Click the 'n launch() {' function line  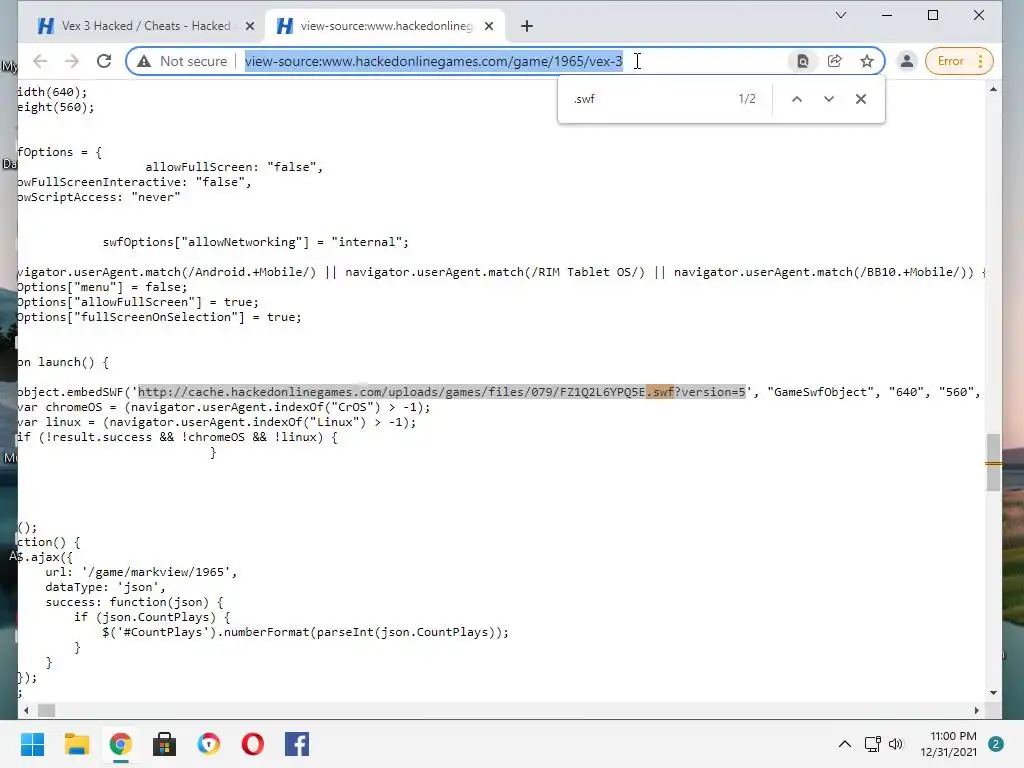pos(63,362)
